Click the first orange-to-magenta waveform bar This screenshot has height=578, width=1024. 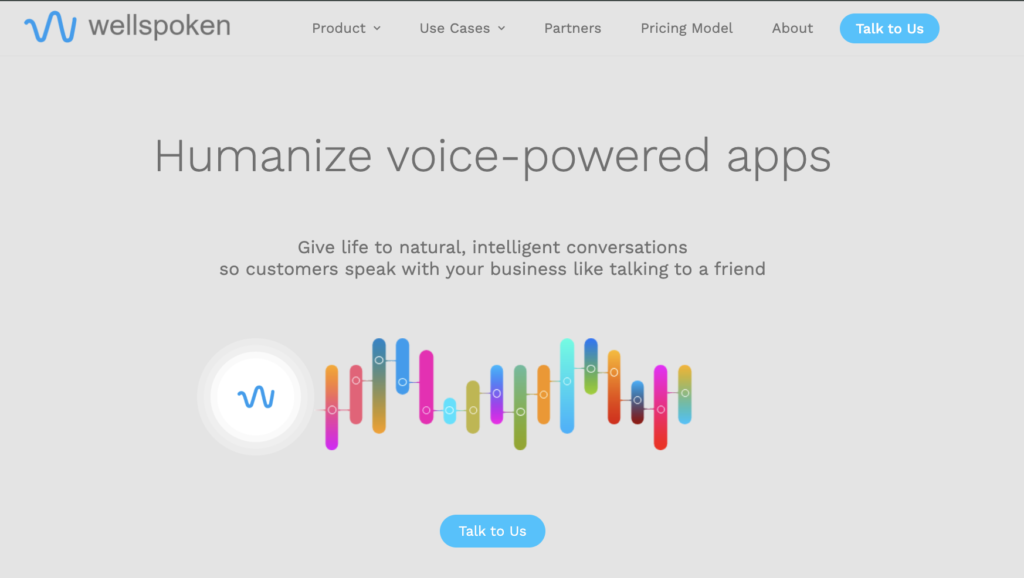tap(332, 408)
